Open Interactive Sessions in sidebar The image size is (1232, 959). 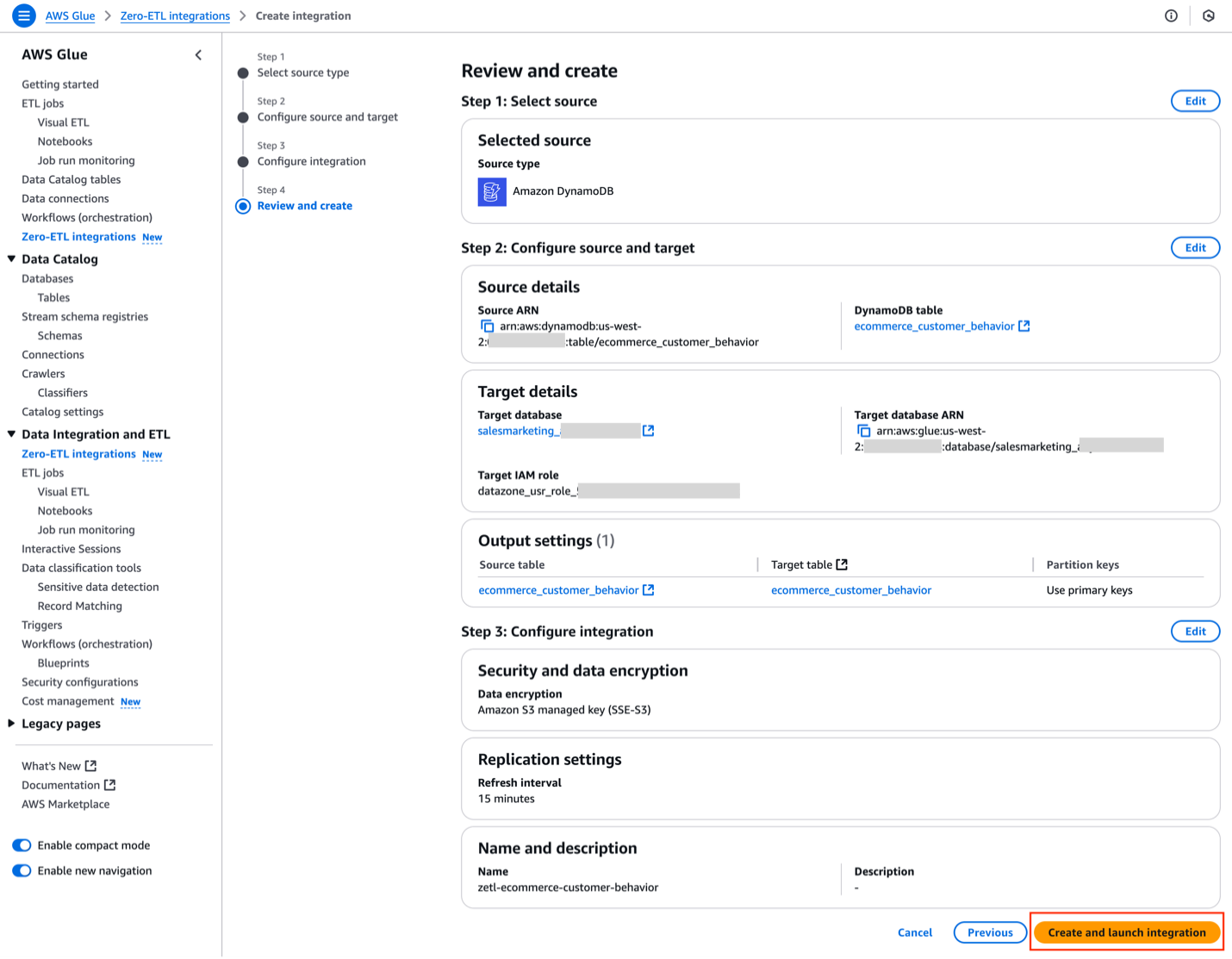[72, 549]
